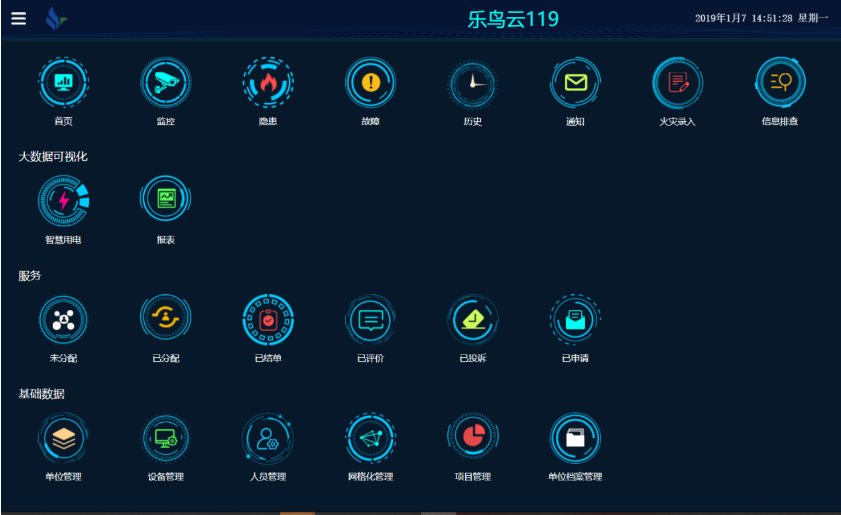841x515 pixels.
Task: Open the 信息排查 search list icon
Action: pos(780,83)
